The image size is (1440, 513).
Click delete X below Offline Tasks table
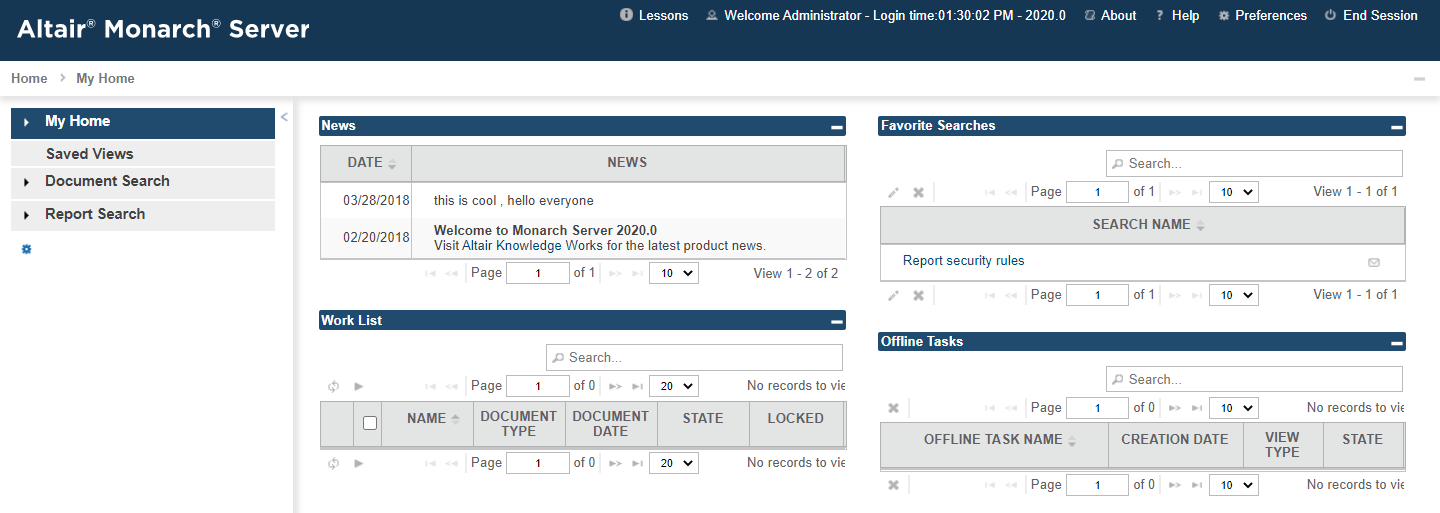pyautogui.click(x=894, y=485)
